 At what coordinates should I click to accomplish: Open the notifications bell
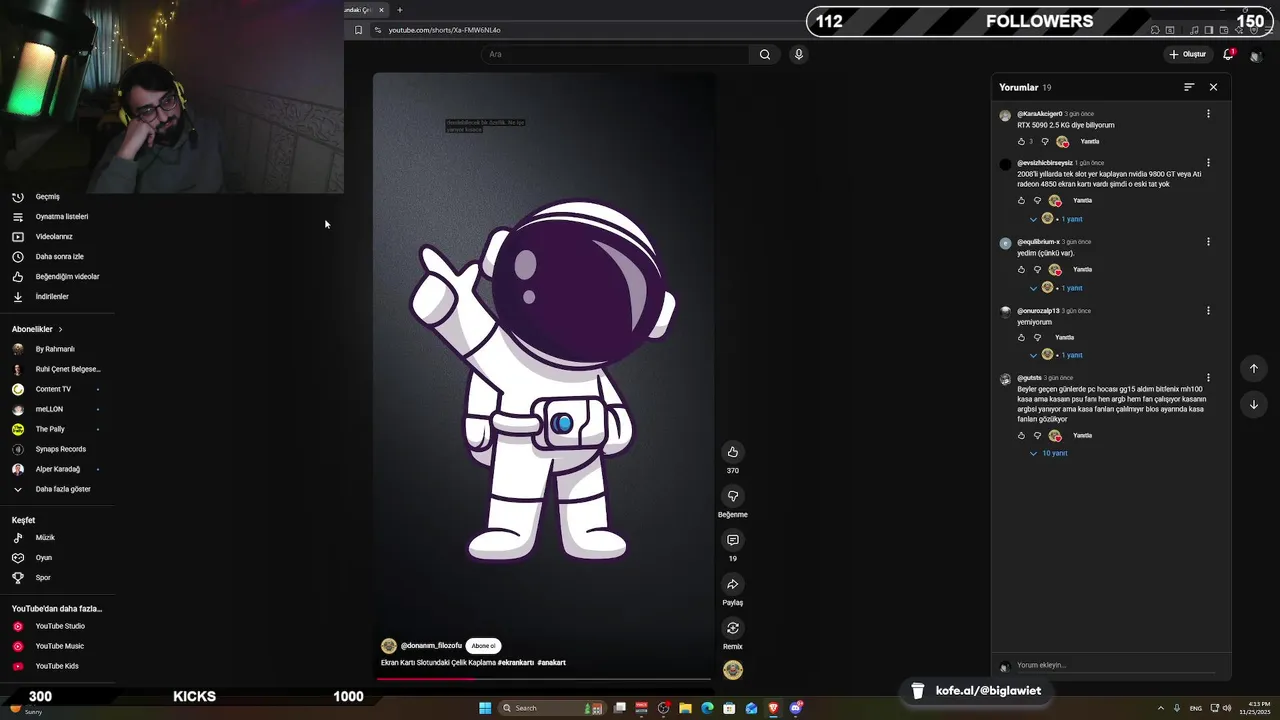[x=1229, y=54]
